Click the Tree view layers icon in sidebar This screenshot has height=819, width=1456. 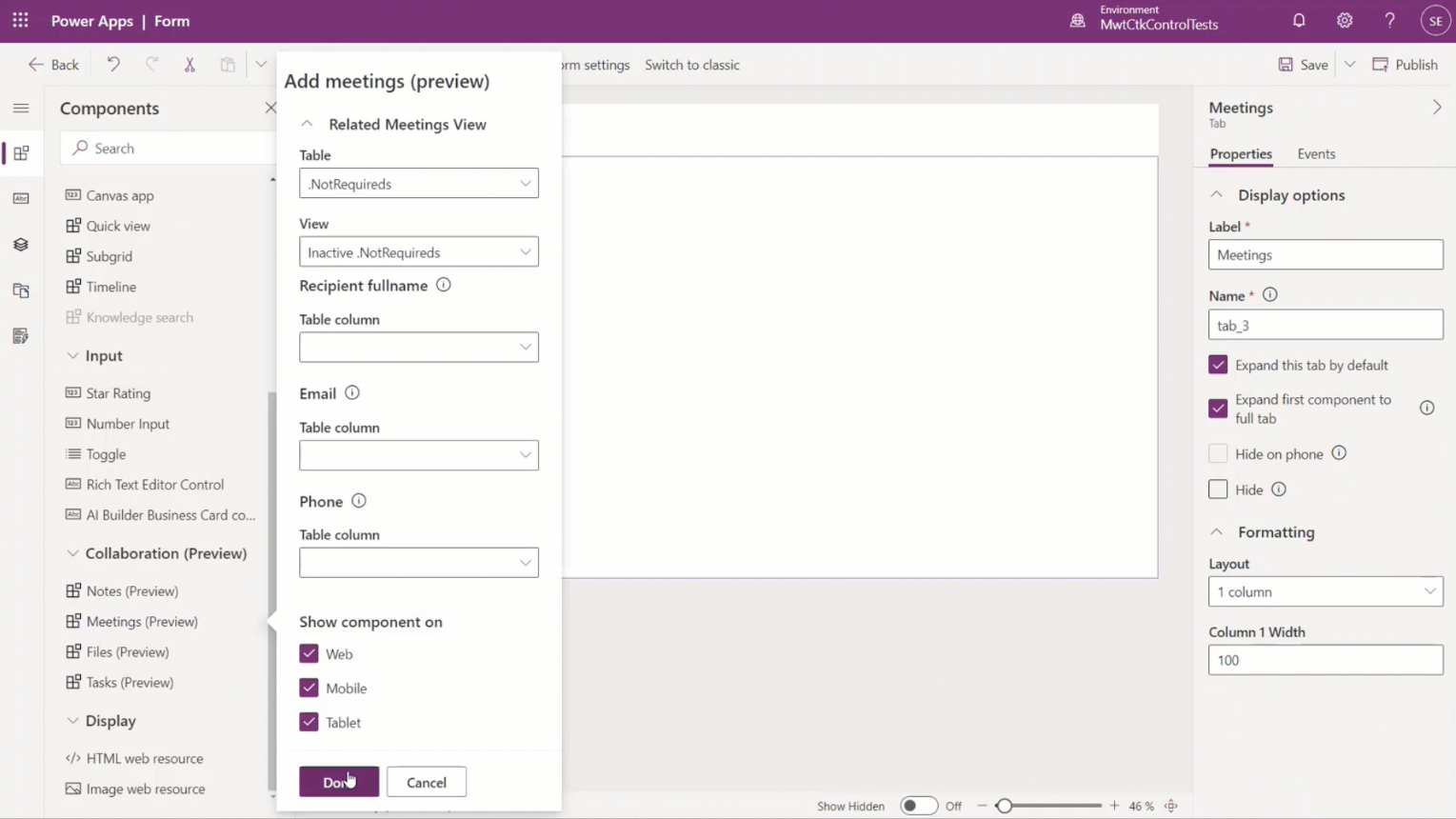click(21, 245)
